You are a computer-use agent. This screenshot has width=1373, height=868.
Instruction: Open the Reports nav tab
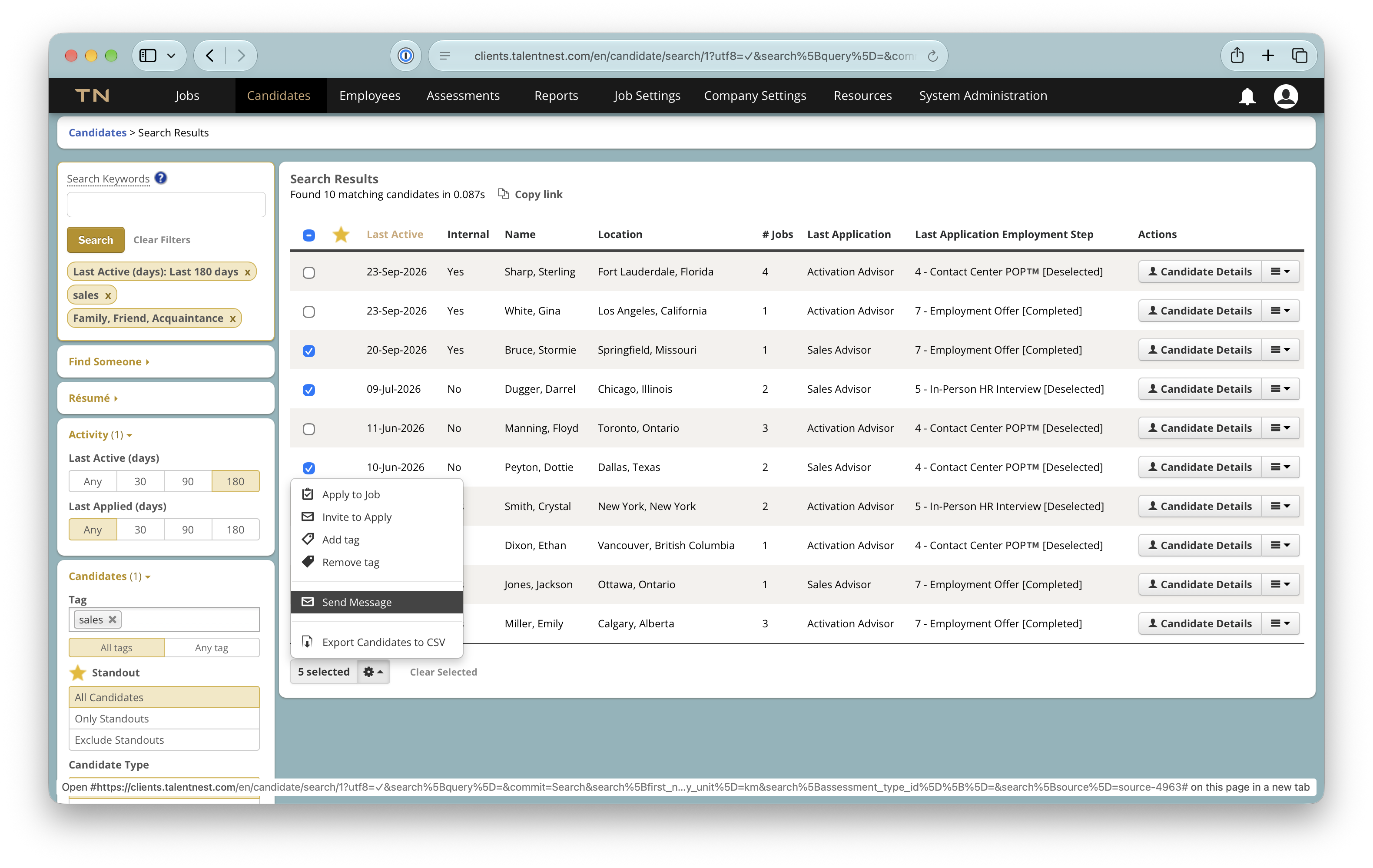click(x=556, y=95)
